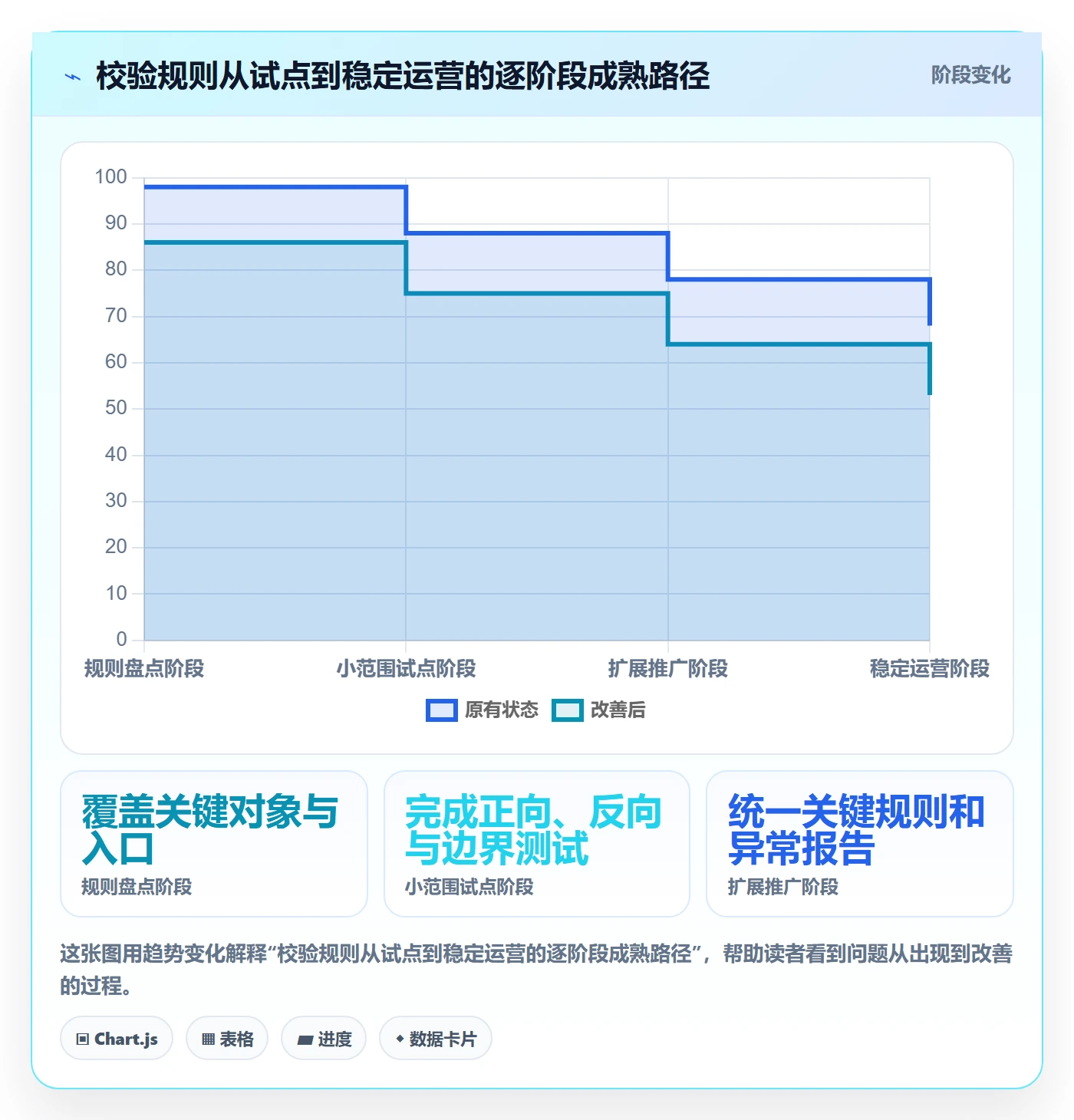Click the blue 原有状态 line at the first stage
1074x1120 pixels.
point(275,186)
